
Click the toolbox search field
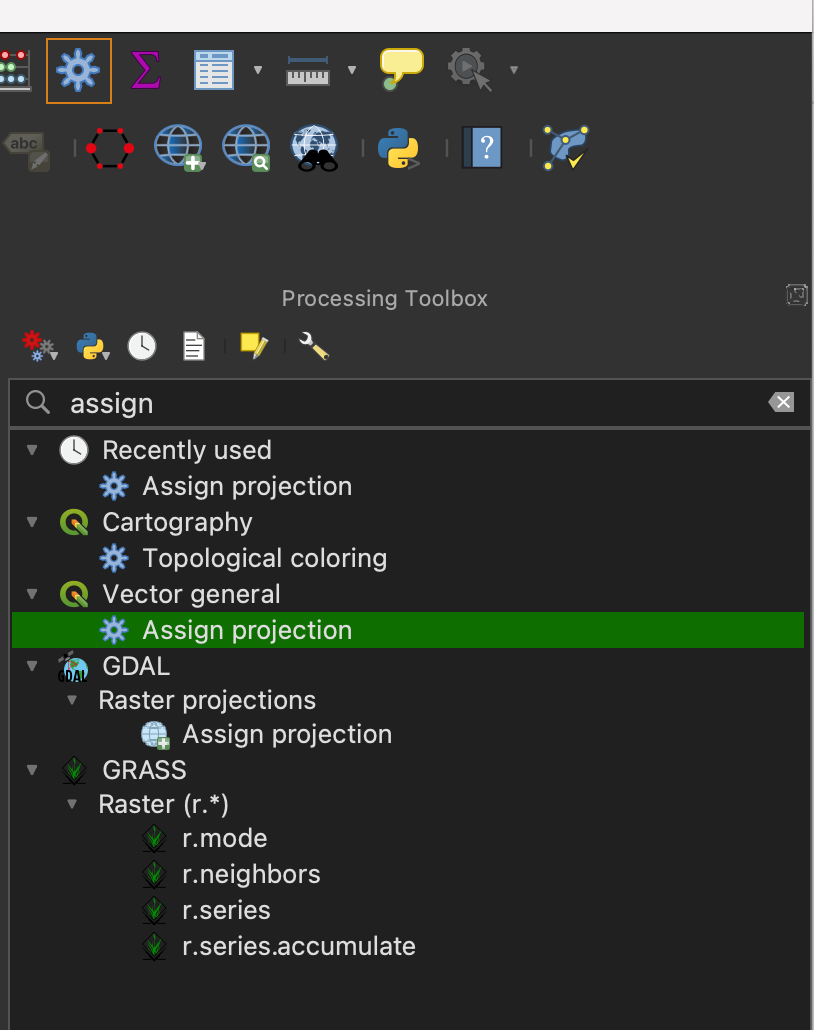[x=400, y=403]
